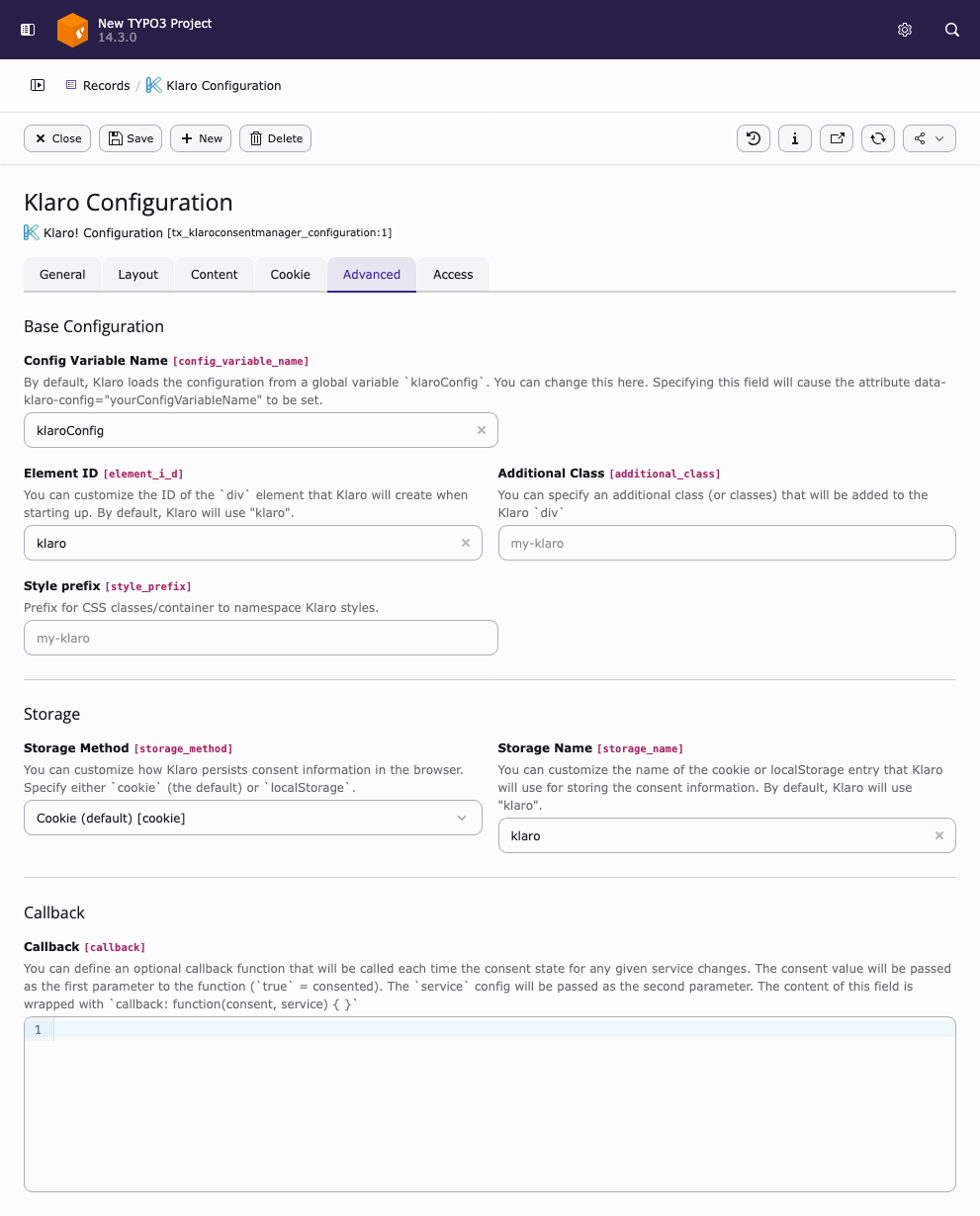Viewport: 980px width, 1216px height.
Task: Click the version number 14.3.0
Action: pos(118,38)
